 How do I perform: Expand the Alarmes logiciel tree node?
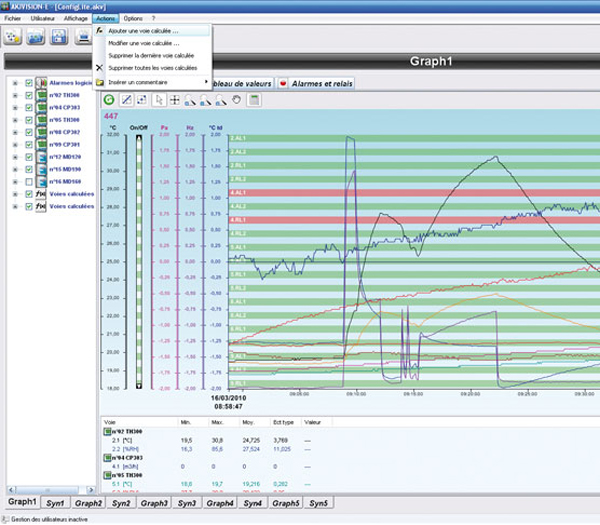click(15, 83)
